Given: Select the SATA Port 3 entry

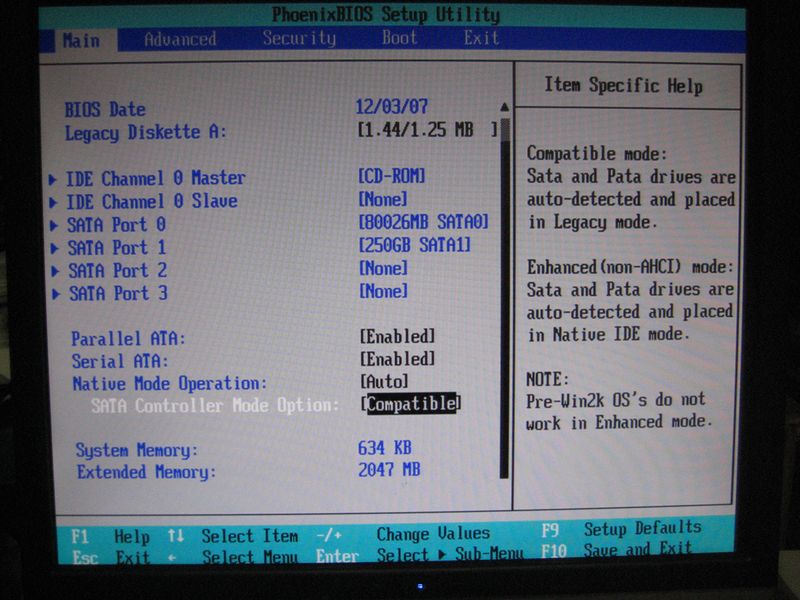Looking at the screenshot, I should (118, 293).
